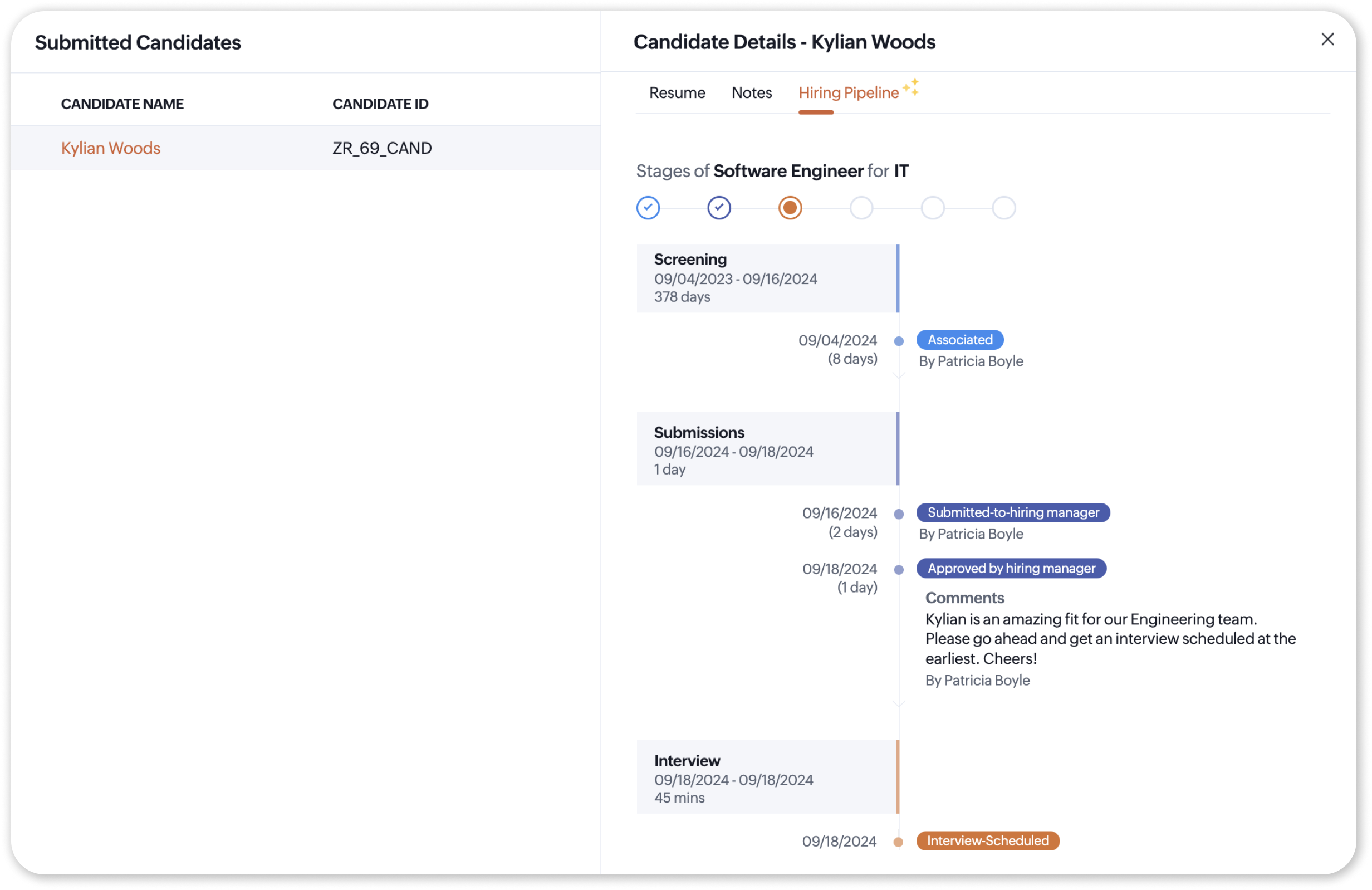Click the sparkle icon beside Hiring Pipeline
The width and height of the screenshot is (1372, 890).
click(911, 87)
